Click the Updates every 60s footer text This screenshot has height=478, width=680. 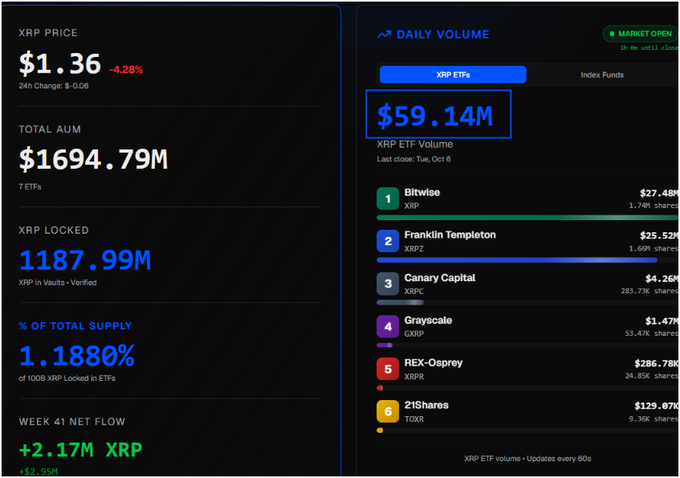[x=559, y=458]
